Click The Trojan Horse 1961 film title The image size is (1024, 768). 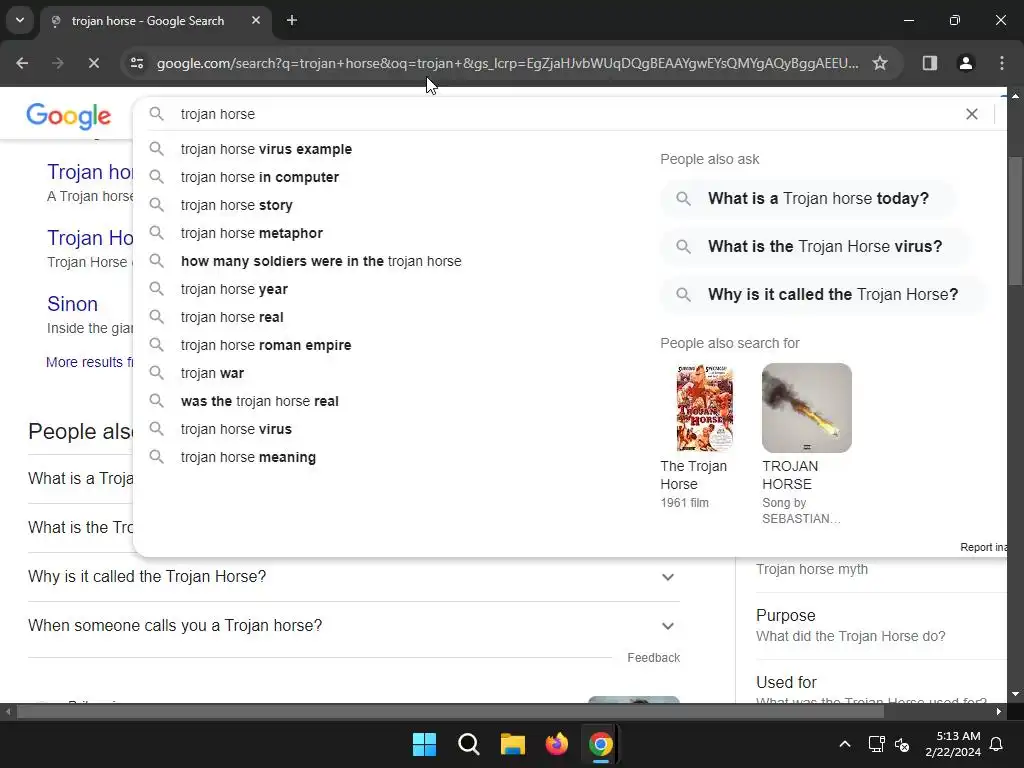click(694, 475)
